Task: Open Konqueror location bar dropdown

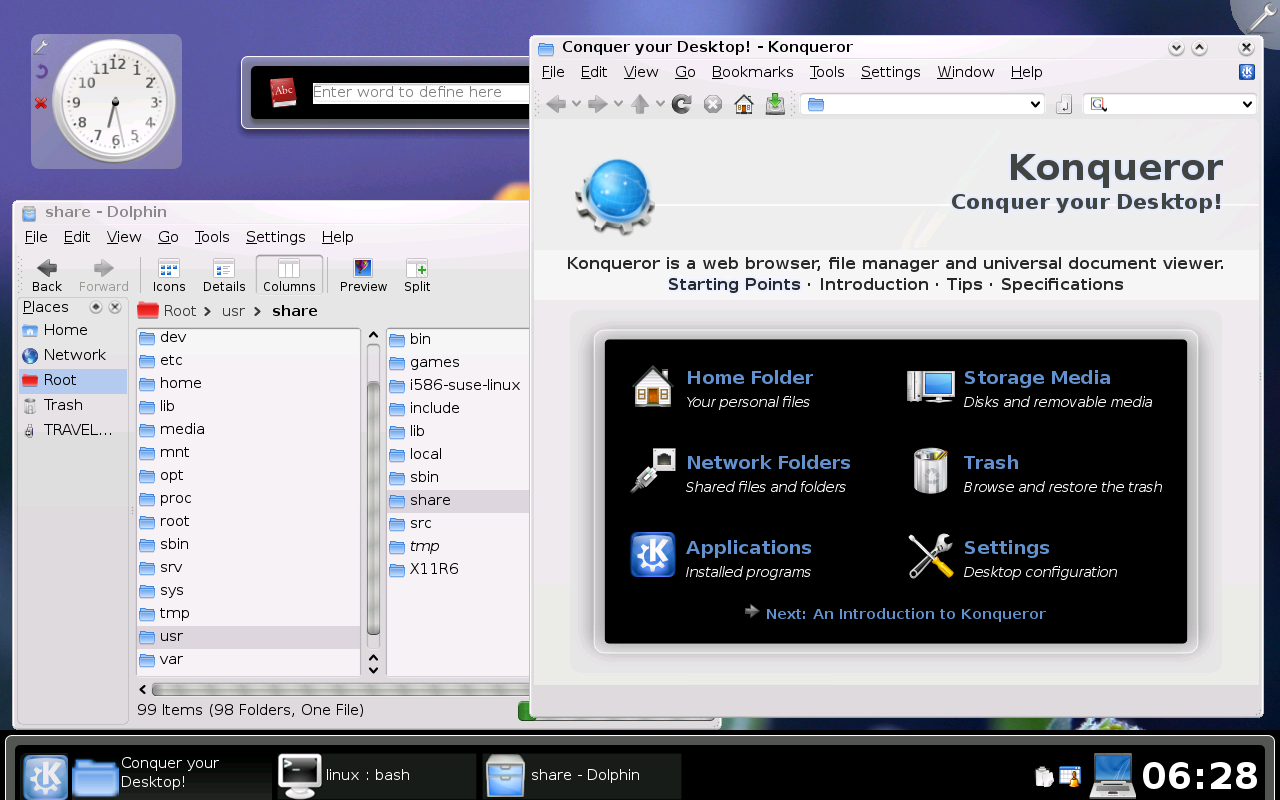Action: click(x=1035, y=105)
